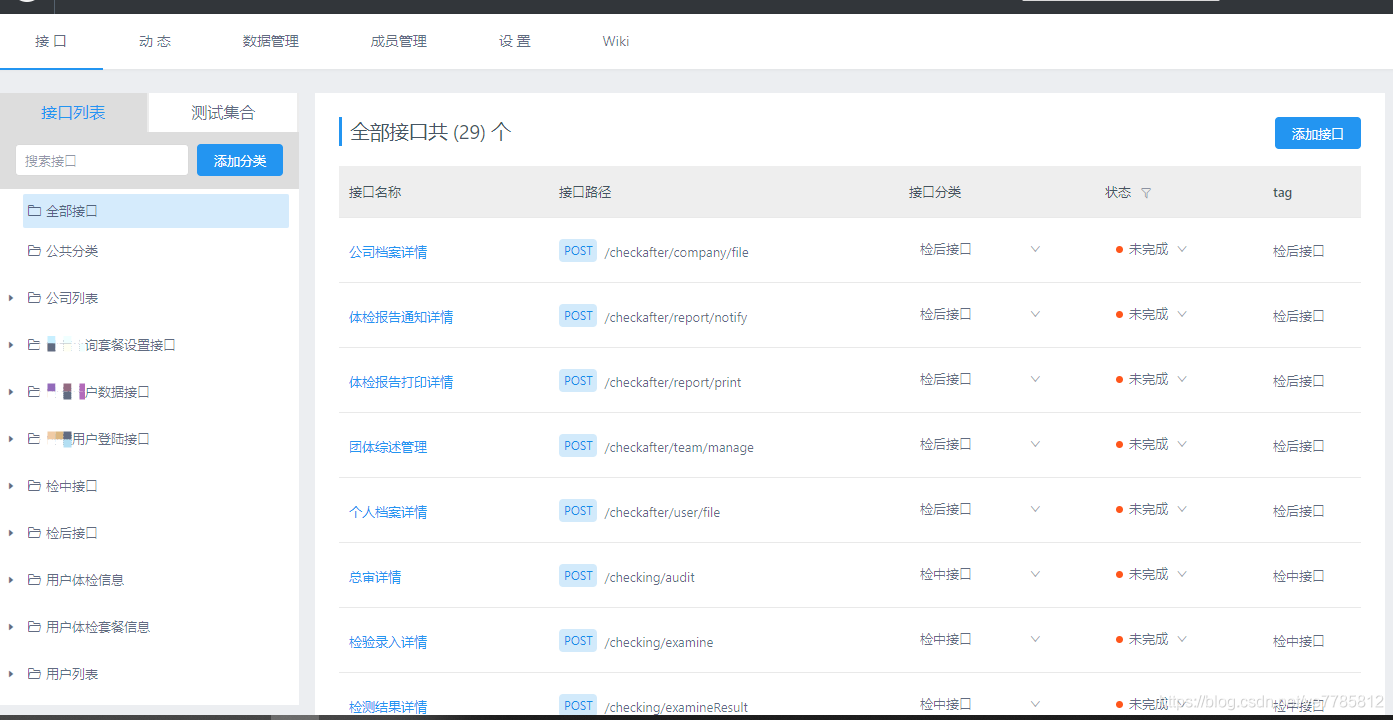Click the 添加接口 button
The height and width of the screenshot is (720, 1393).
1318,133
